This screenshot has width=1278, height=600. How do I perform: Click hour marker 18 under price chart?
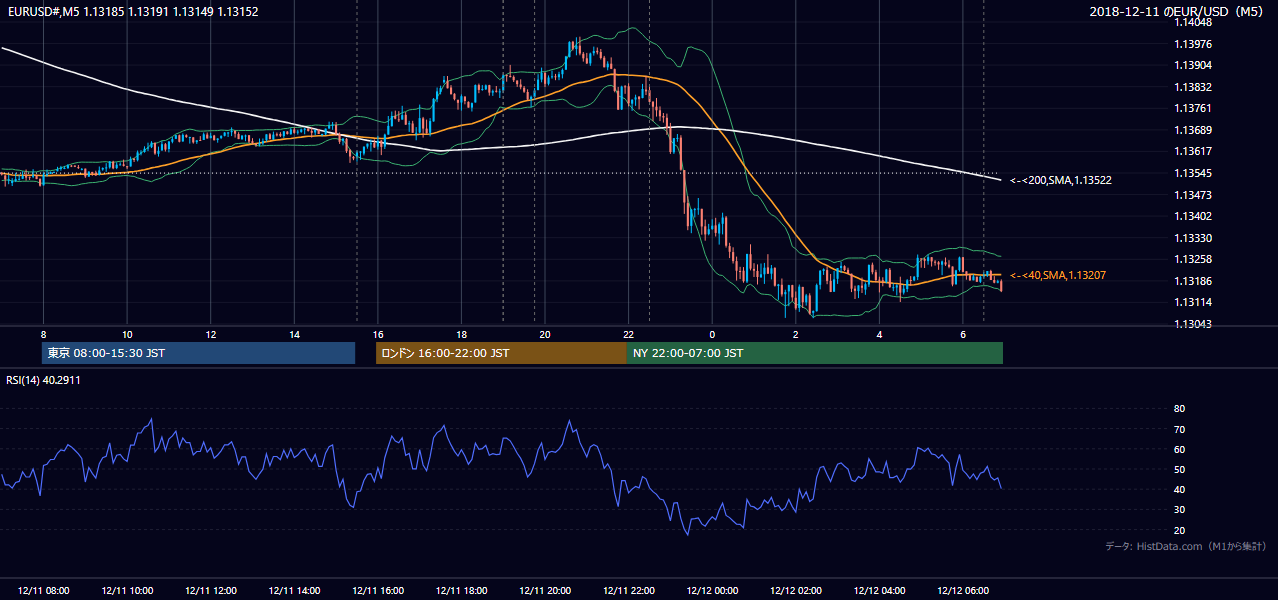pyautogui.click(x=461, y=334)
